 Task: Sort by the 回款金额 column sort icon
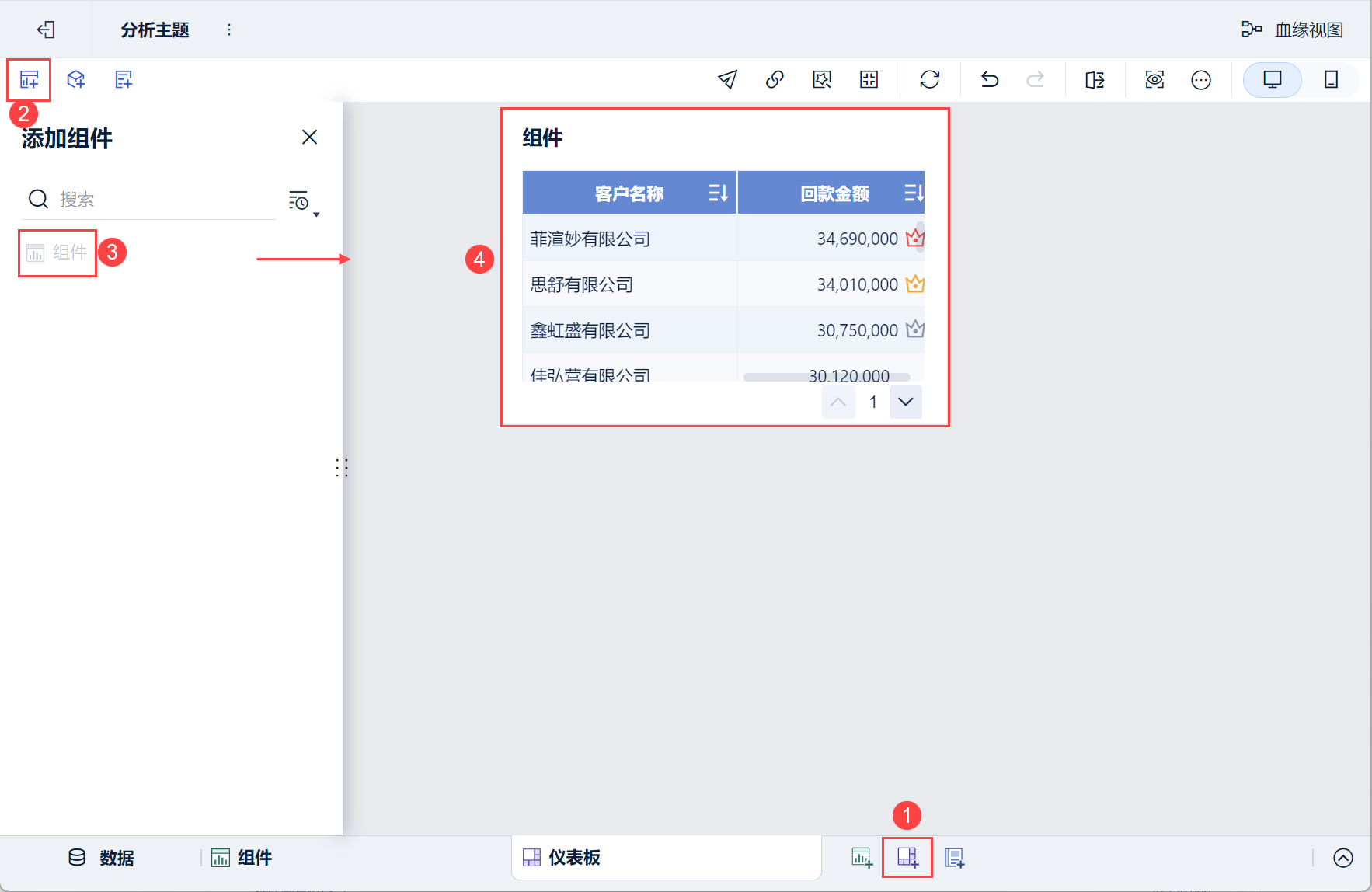[914, 193]
